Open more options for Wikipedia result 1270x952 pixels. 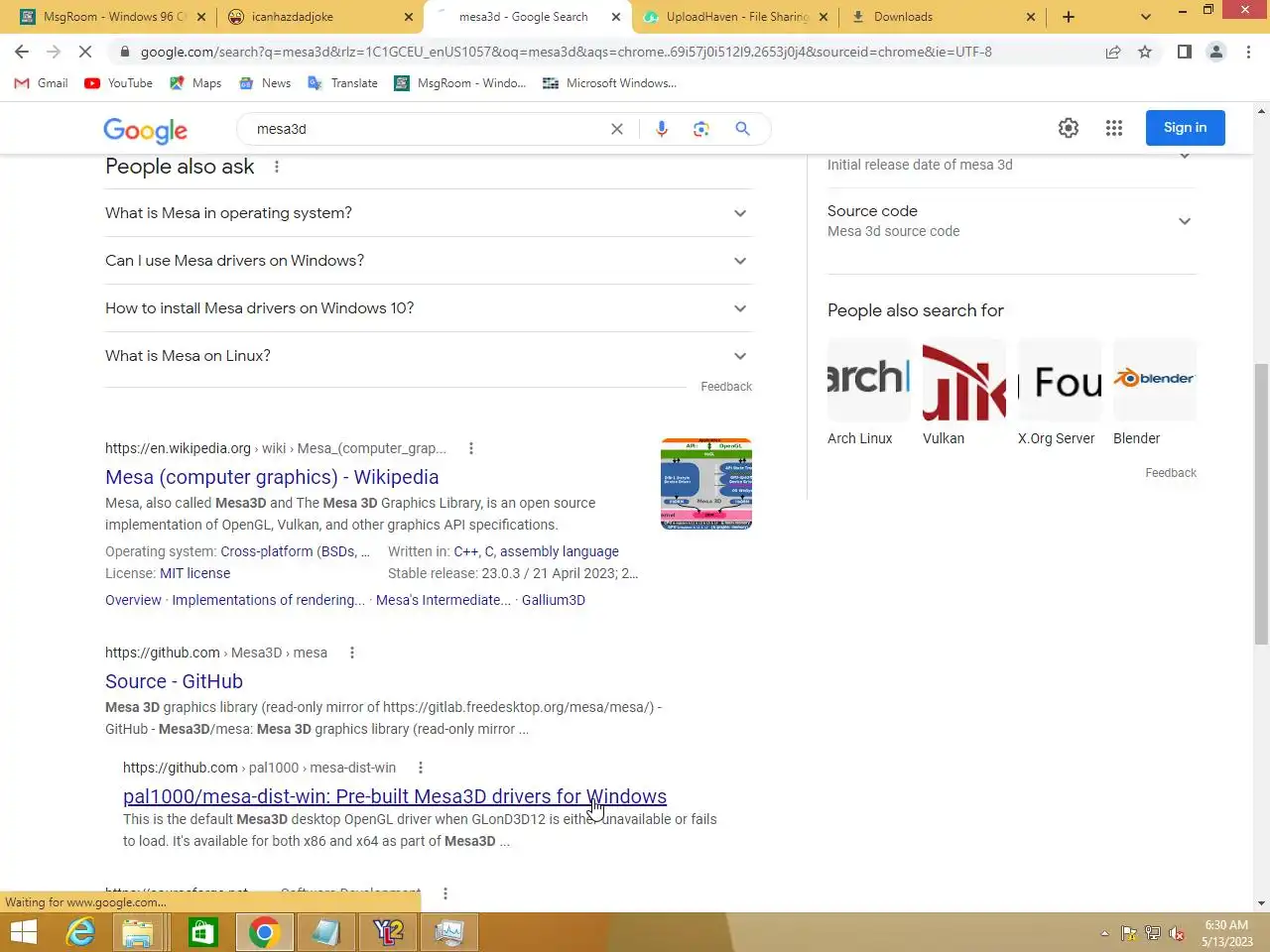click(x=471, y=448)
